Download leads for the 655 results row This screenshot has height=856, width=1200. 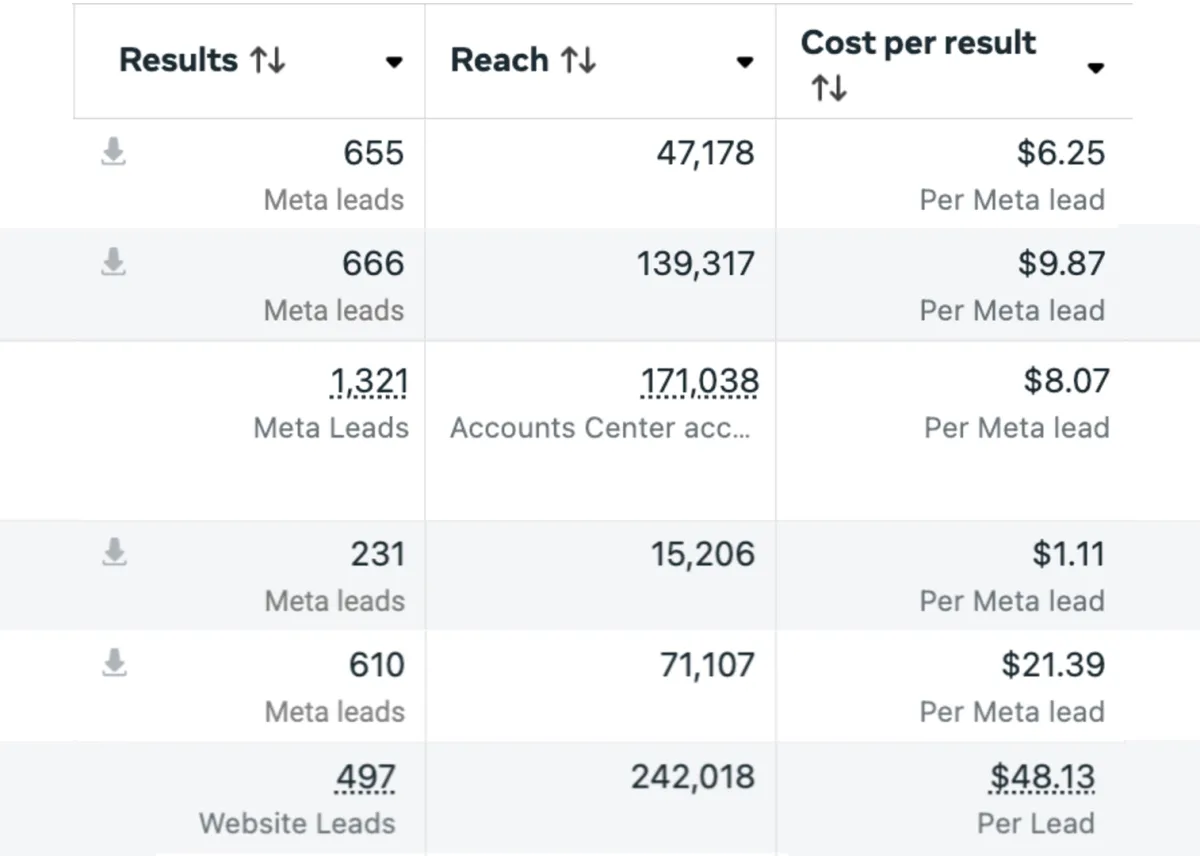click(114, 152)
